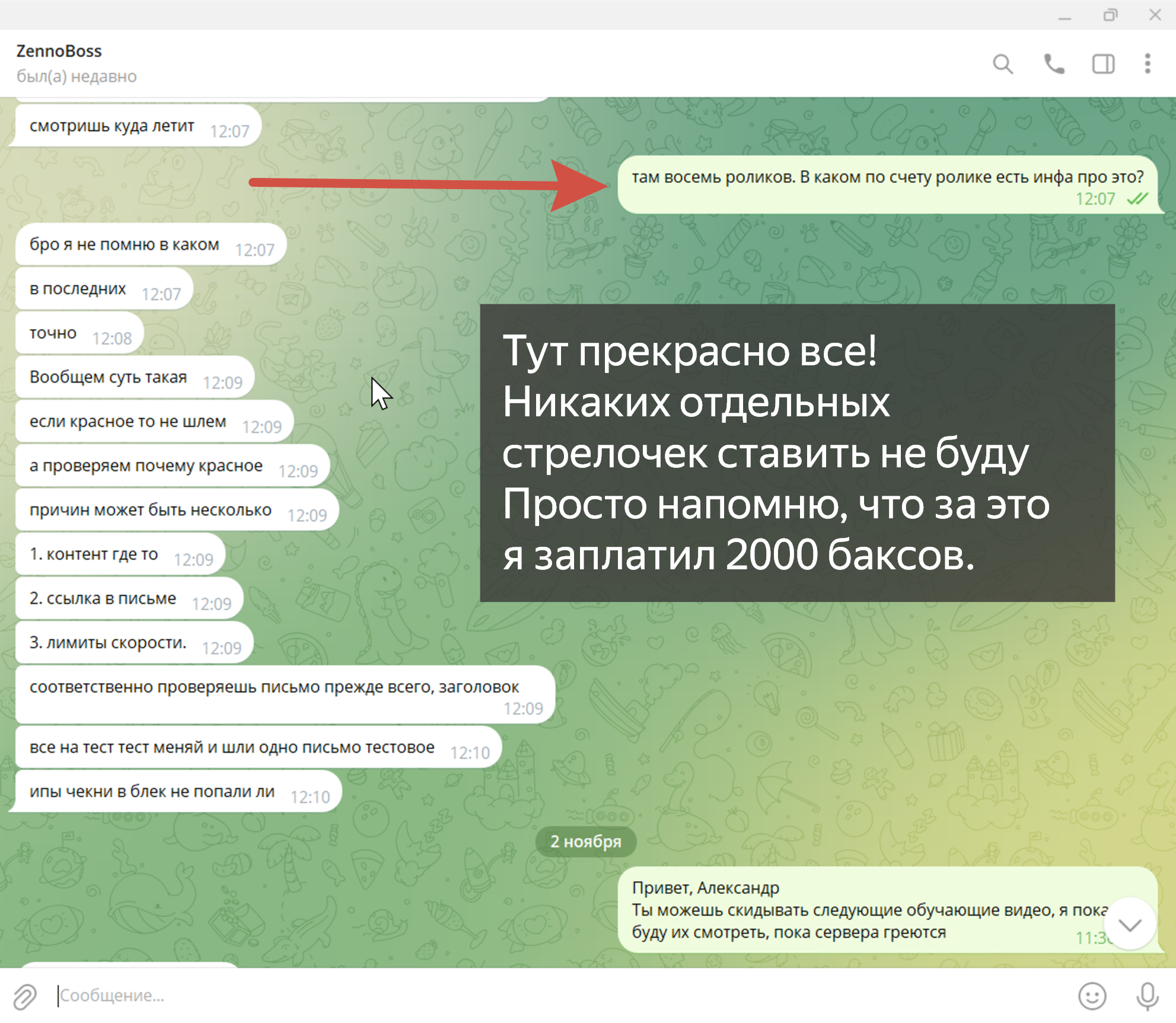Click the 2 ноября date badge
The image size is (1176, 1023).
[x=585, y=842]
